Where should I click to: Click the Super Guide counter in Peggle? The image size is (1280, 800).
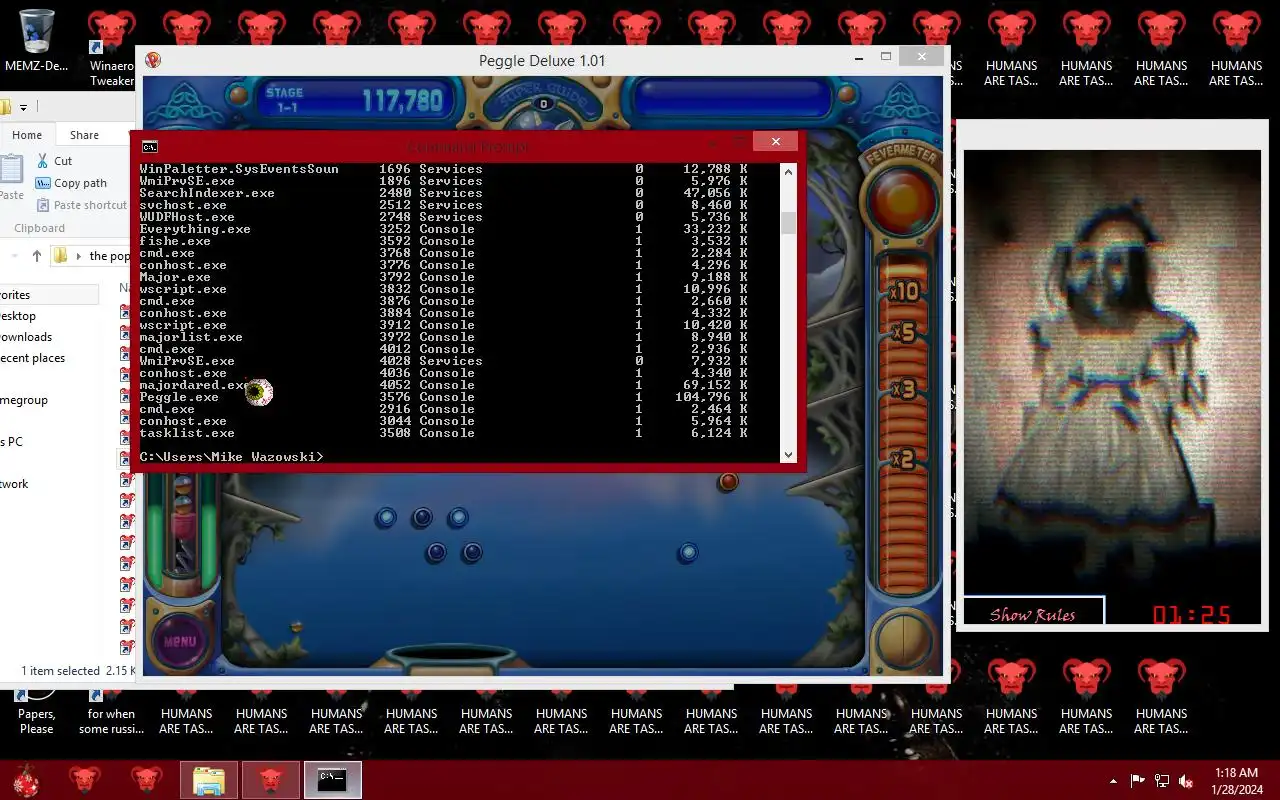coord(543,103)
